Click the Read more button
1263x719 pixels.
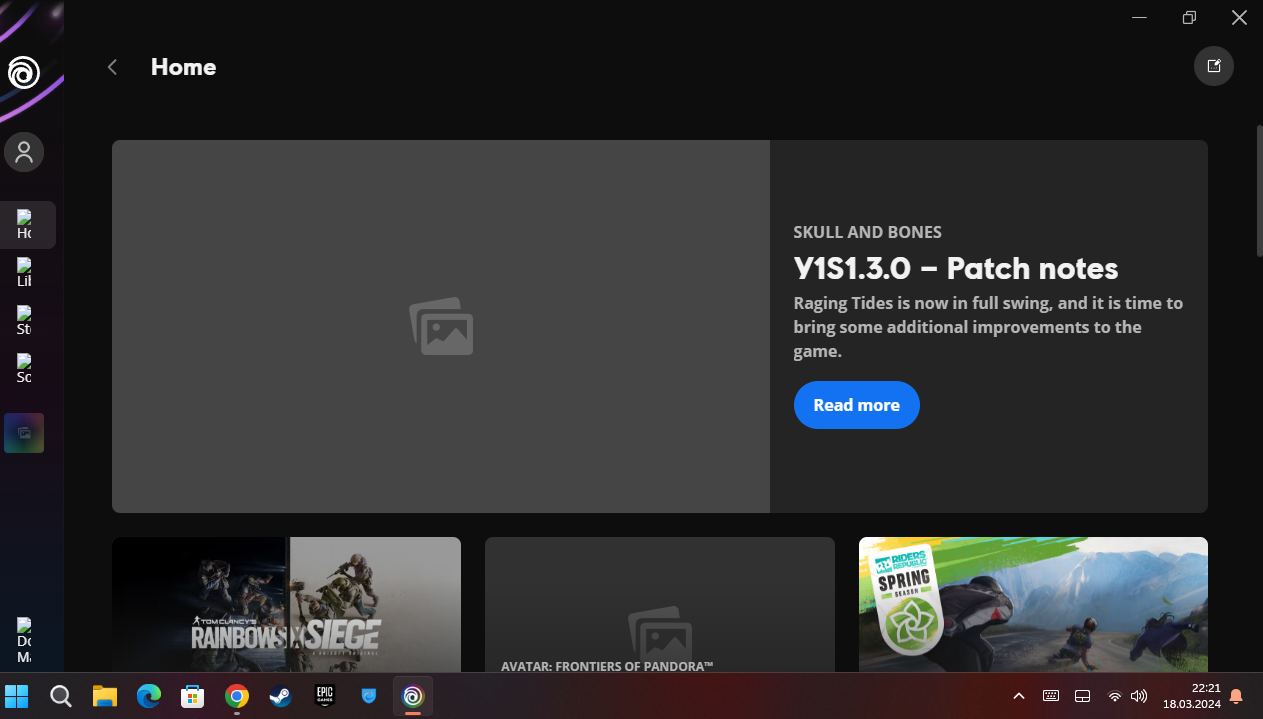click(857, 405)
